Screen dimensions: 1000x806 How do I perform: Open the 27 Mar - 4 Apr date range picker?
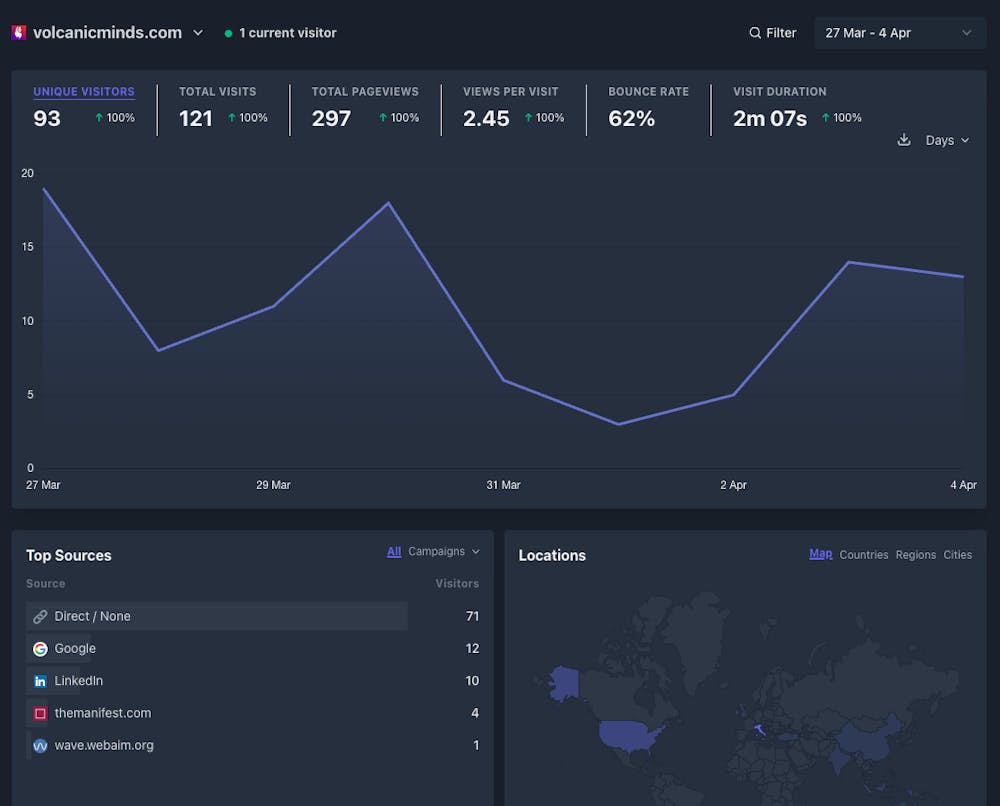coord(899,33)
